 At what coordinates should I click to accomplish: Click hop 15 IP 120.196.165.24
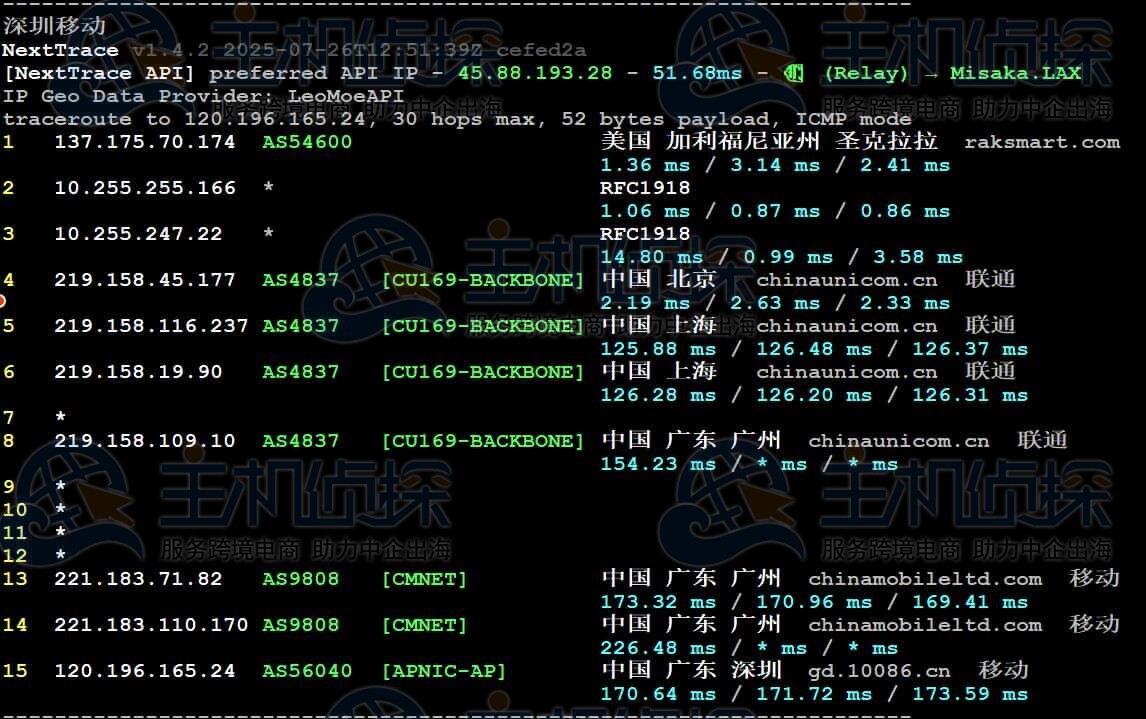click(x=145, y=671)
